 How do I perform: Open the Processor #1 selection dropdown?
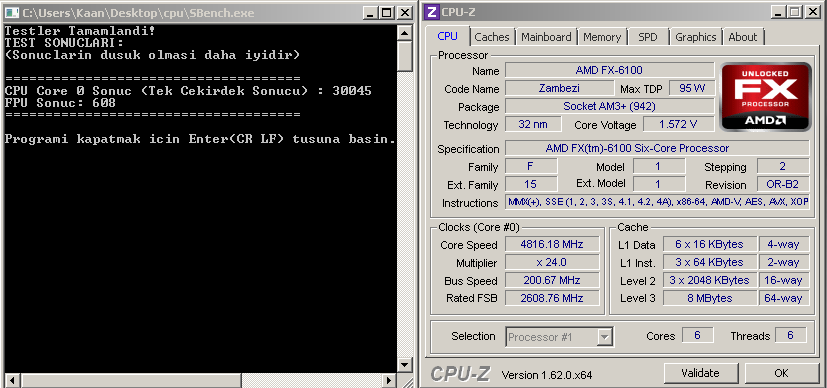tap(560, 336)
